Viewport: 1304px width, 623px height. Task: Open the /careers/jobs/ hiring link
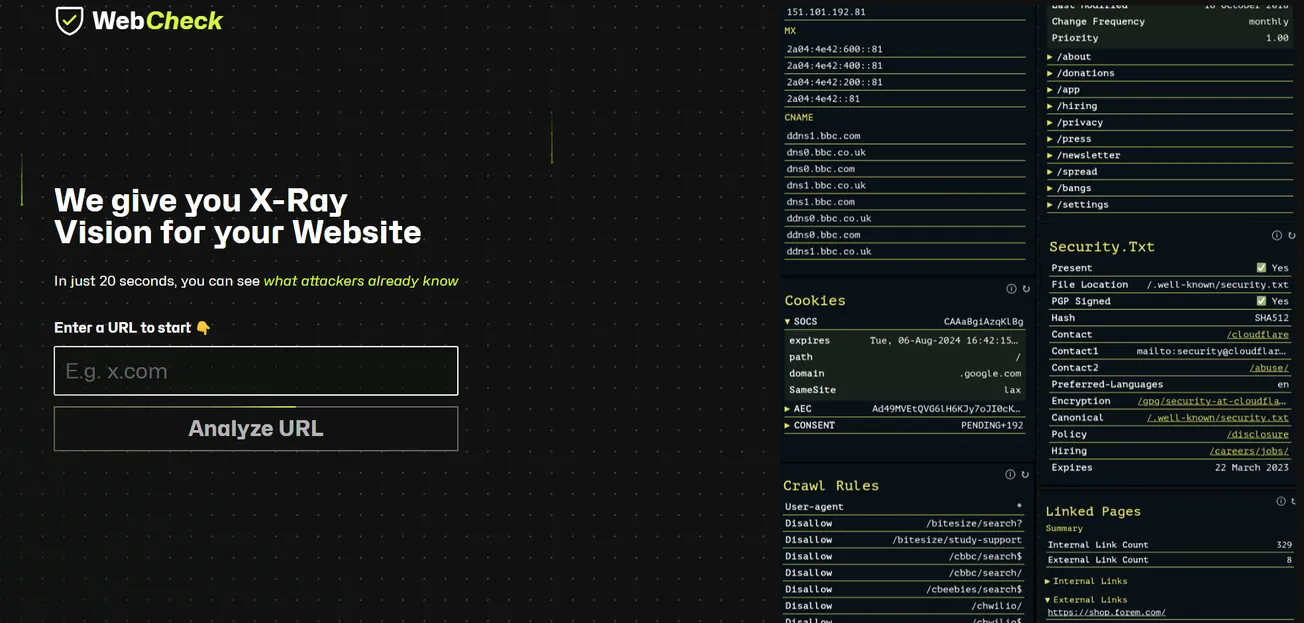(x=1249, y=451)
